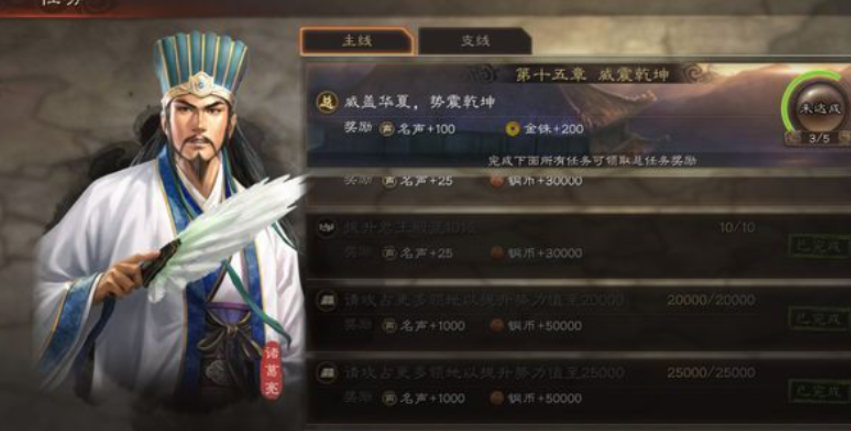Tap the 铜币+50000 coin in 20000/20000 task
851x431 pixels.
tap(497, 326)
